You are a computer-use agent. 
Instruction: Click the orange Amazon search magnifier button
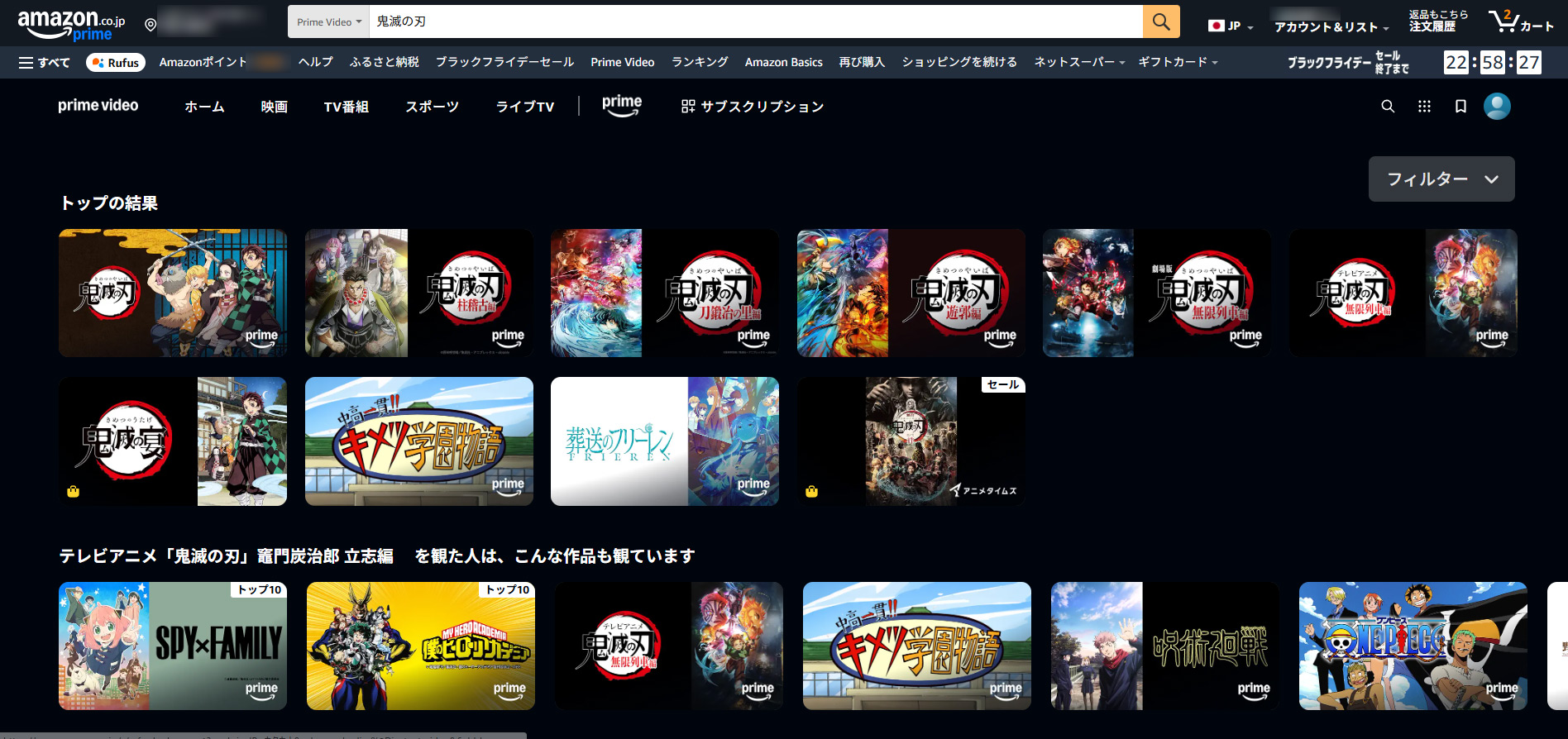1161,21
